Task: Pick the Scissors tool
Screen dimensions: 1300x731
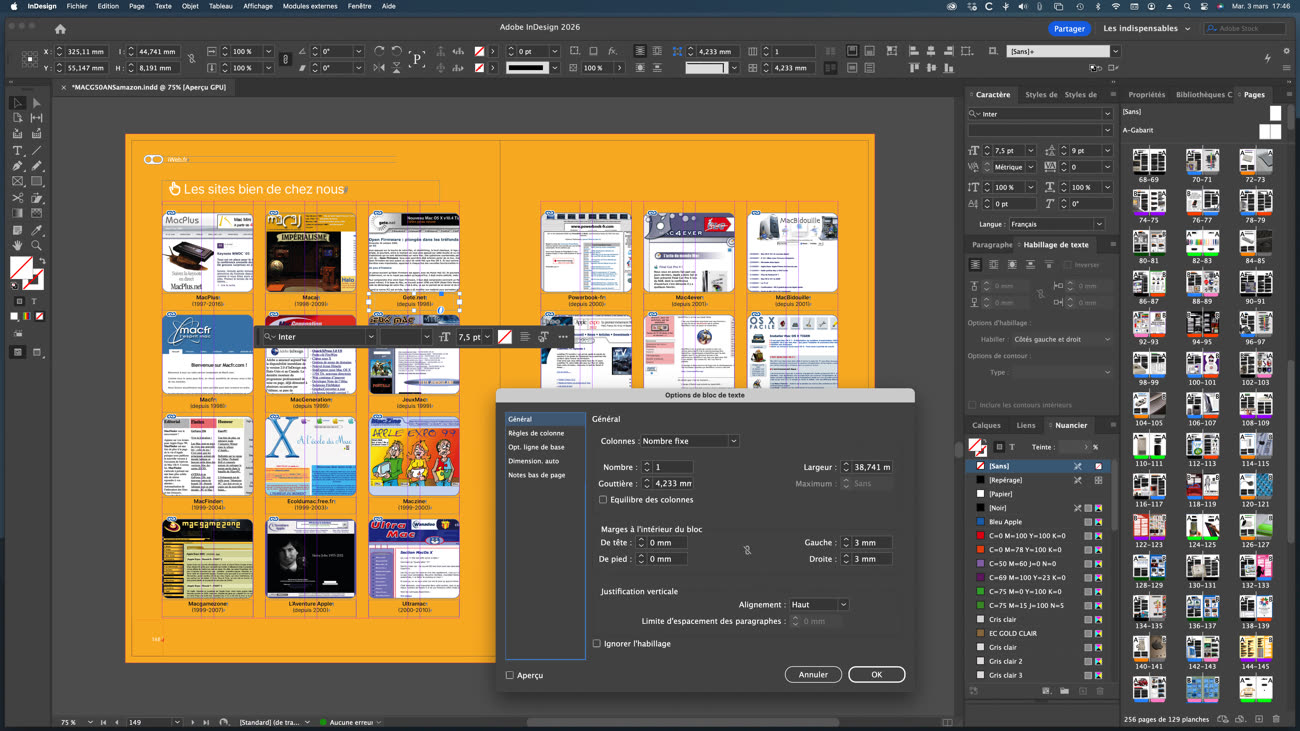Action: click(17, 198)
